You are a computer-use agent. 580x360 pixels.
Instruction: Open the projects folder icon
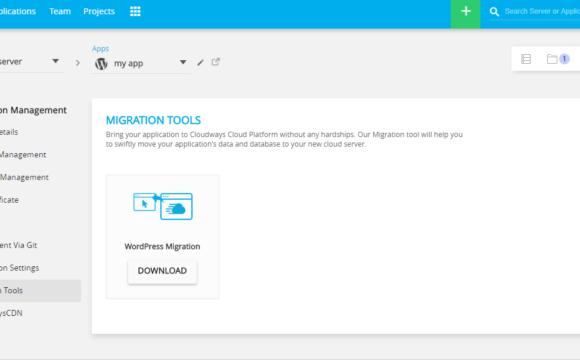click(552, 59)
